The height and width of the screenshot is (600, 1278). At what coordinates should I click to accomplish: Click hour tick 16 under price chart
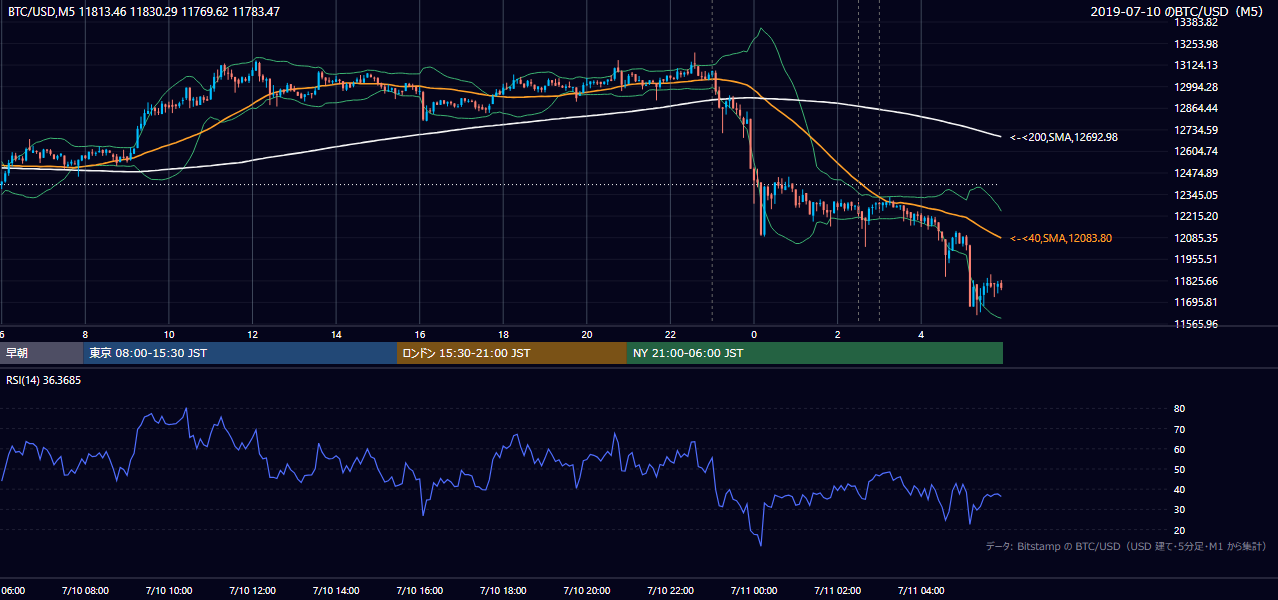pyautogui.click(x=420, y=335)
